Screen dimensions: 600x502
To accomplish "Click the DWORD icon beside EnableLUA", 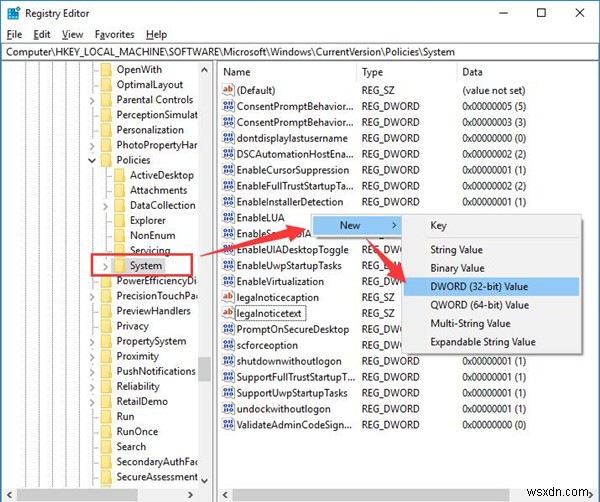I will point(228,217).
